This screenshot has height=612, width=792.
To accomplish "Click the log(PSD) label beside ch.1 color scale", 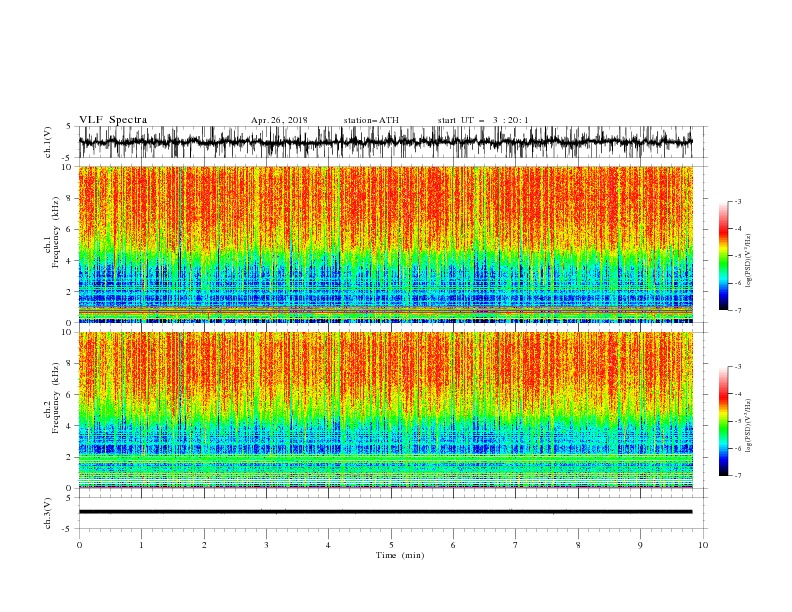I will 749,261.
